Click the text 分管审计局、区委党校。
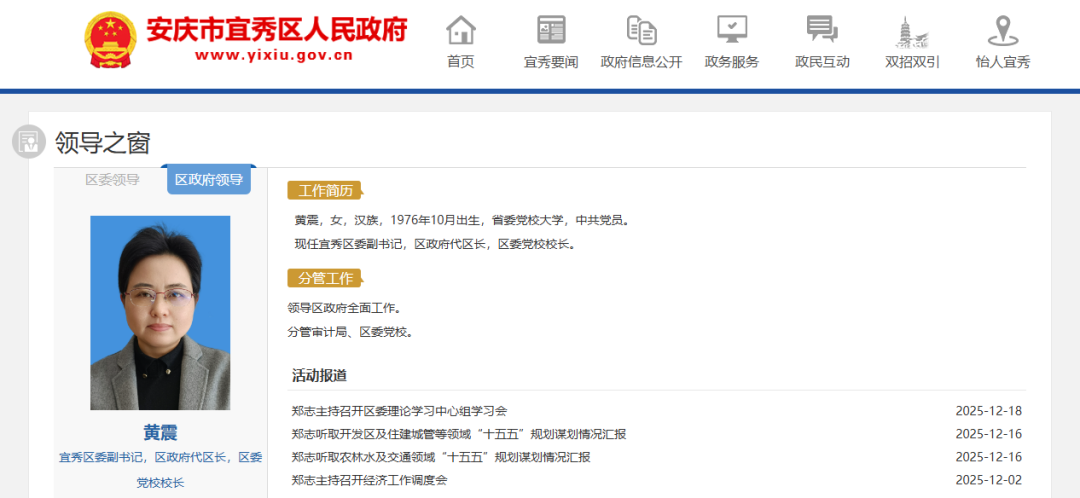Screen dimensions: 1080x498 pos(351,332)
